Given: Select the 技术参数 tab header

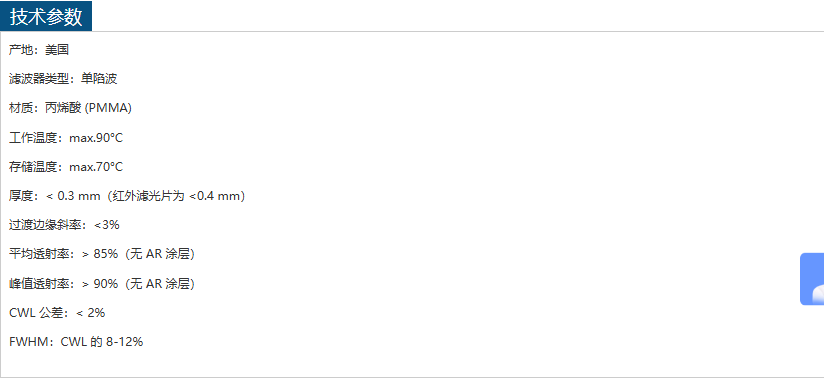Looking at the screenshot, I should click(46, 16).
